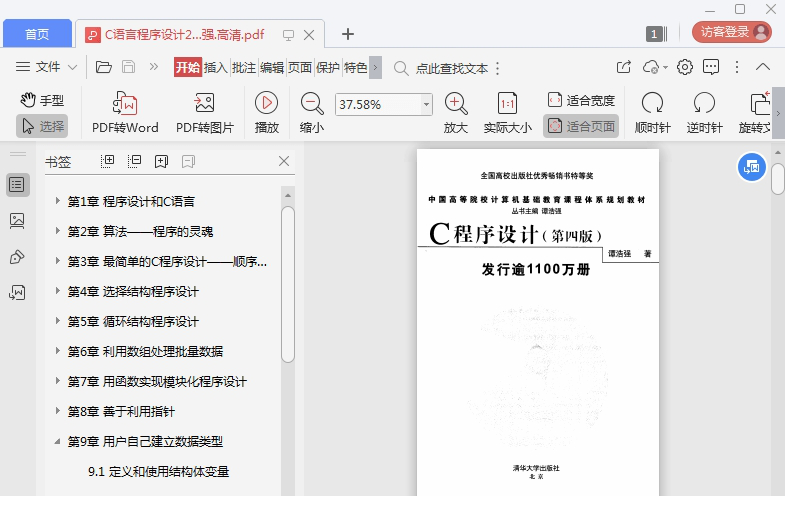Open rotate document tool (旋转文)
785x515 pixels.
(x=754, y=113)
